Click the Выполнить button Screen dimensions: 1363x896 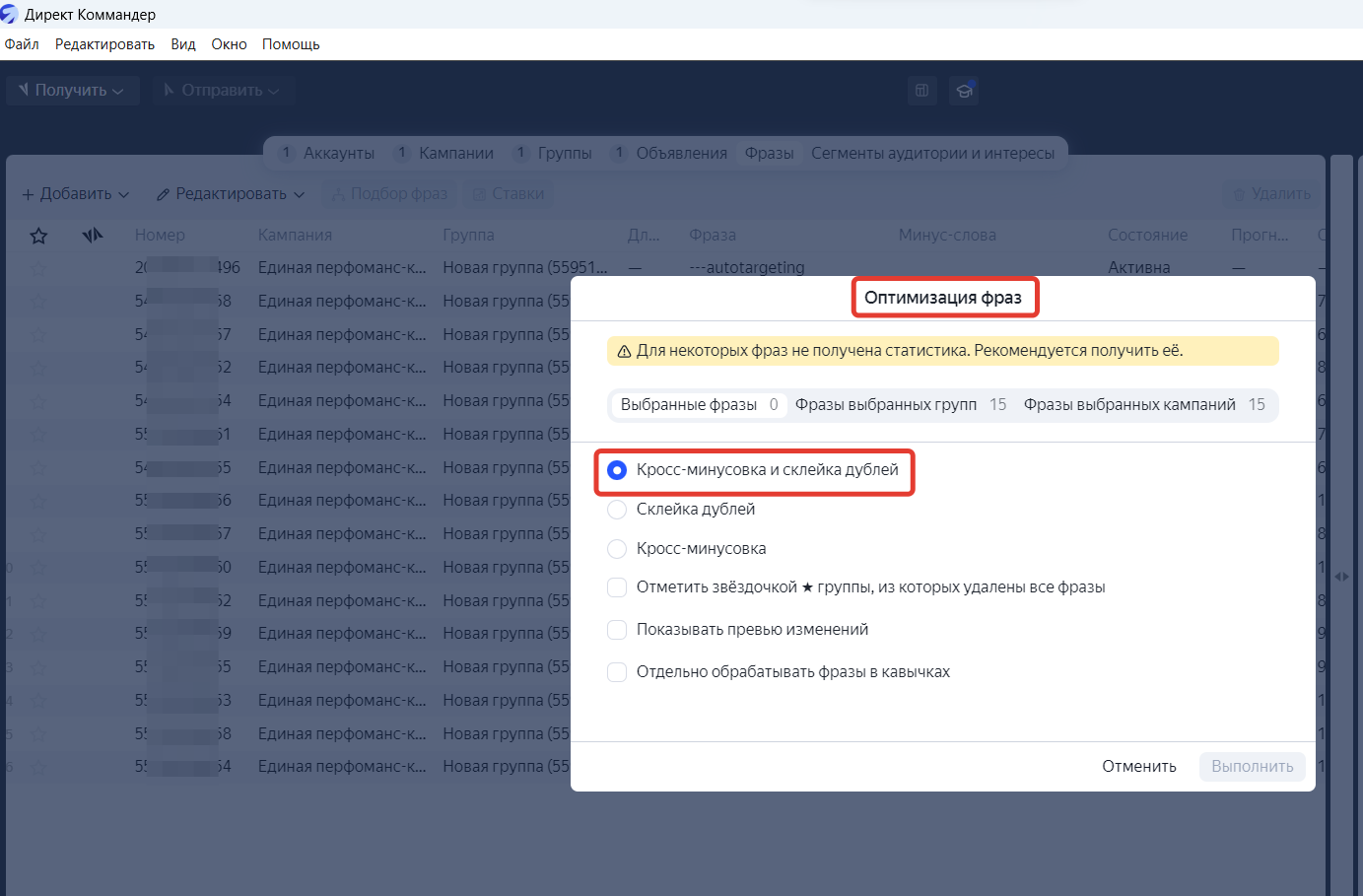(x=1252, y=767)
